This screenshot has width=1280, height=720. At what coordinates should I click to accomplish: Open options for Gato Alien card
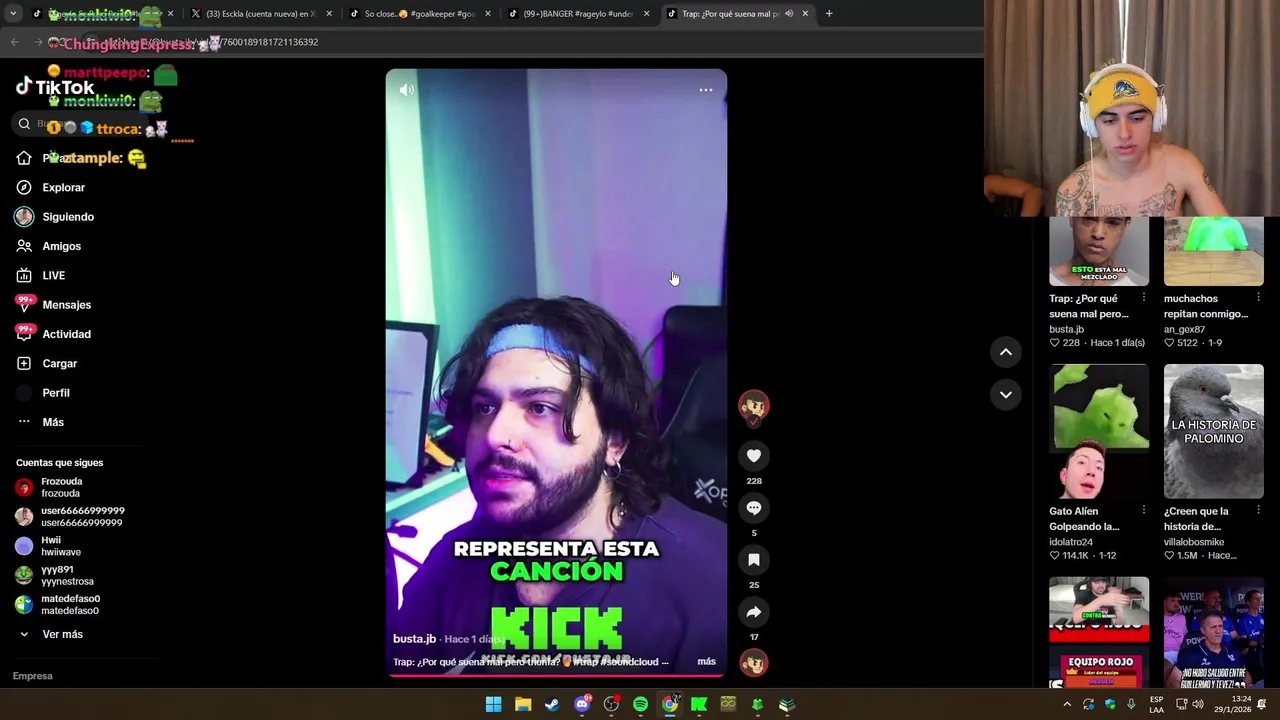1144,511
